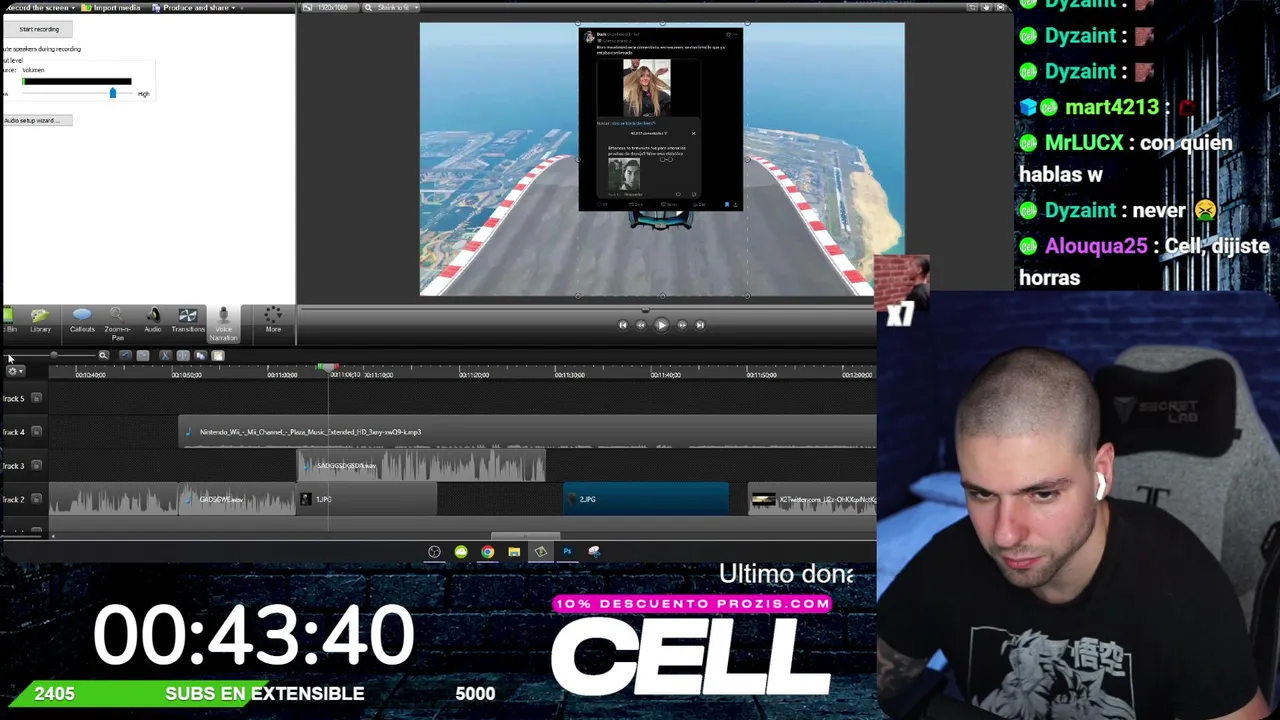Open File Explorer from the taskbar
1280x720 pixels.
click(514, 551)
